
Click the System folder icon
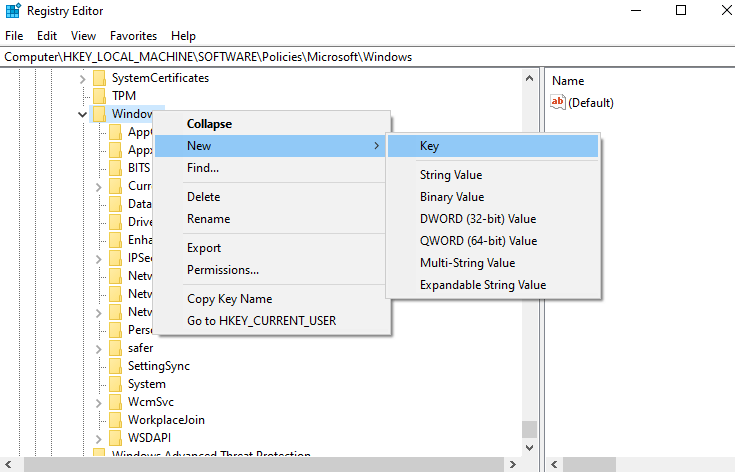(x=115, y=384)
